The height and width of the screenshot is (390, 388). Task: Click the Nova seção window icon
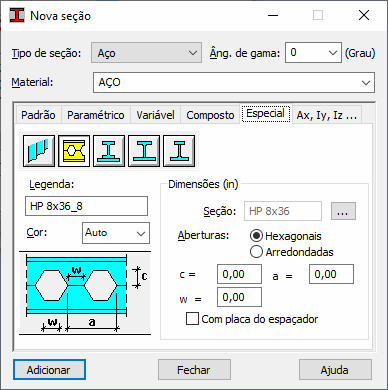[x=17, y=15]
